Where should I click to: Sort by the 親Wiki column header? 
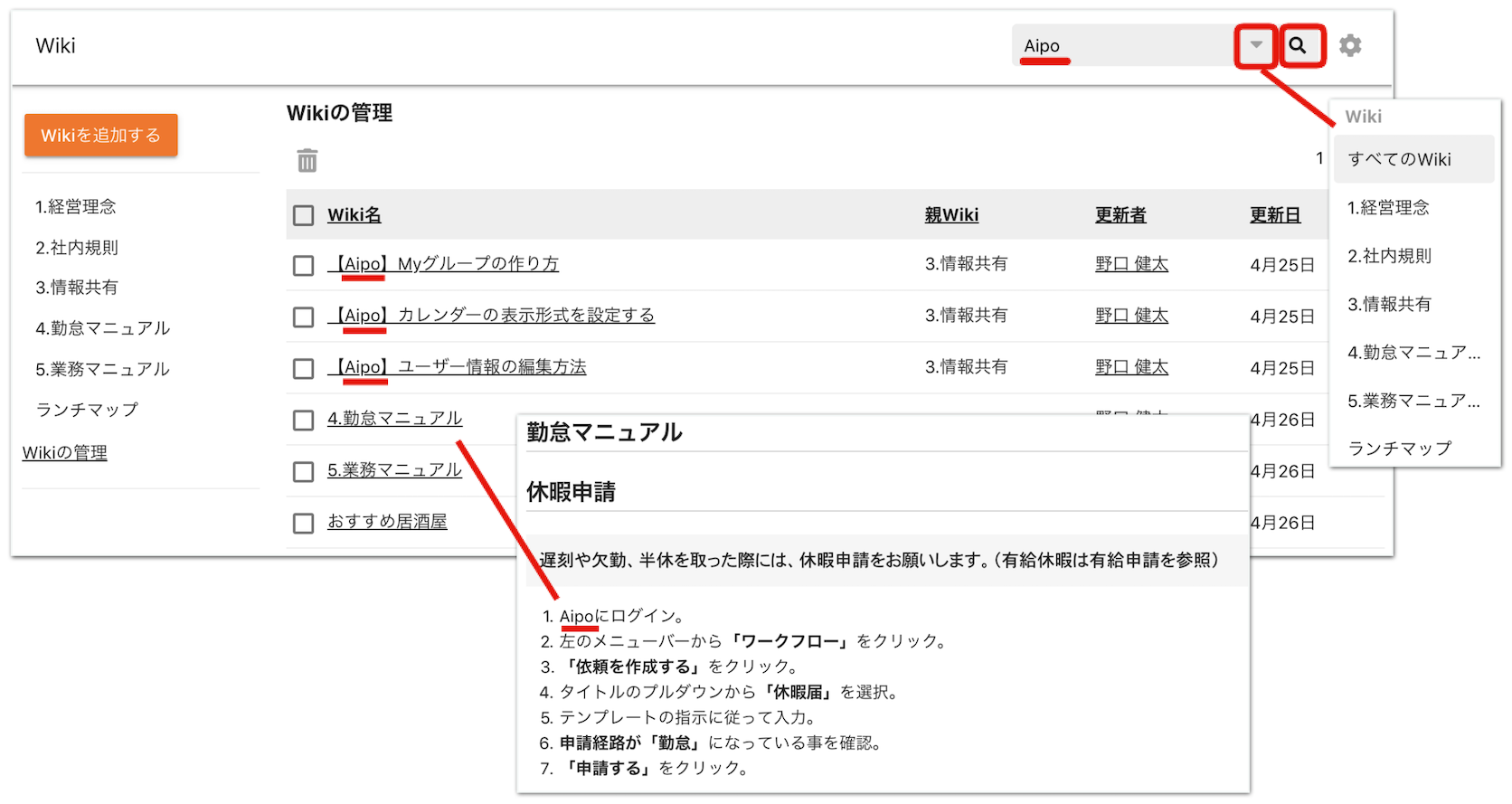(x=951, y=214)
